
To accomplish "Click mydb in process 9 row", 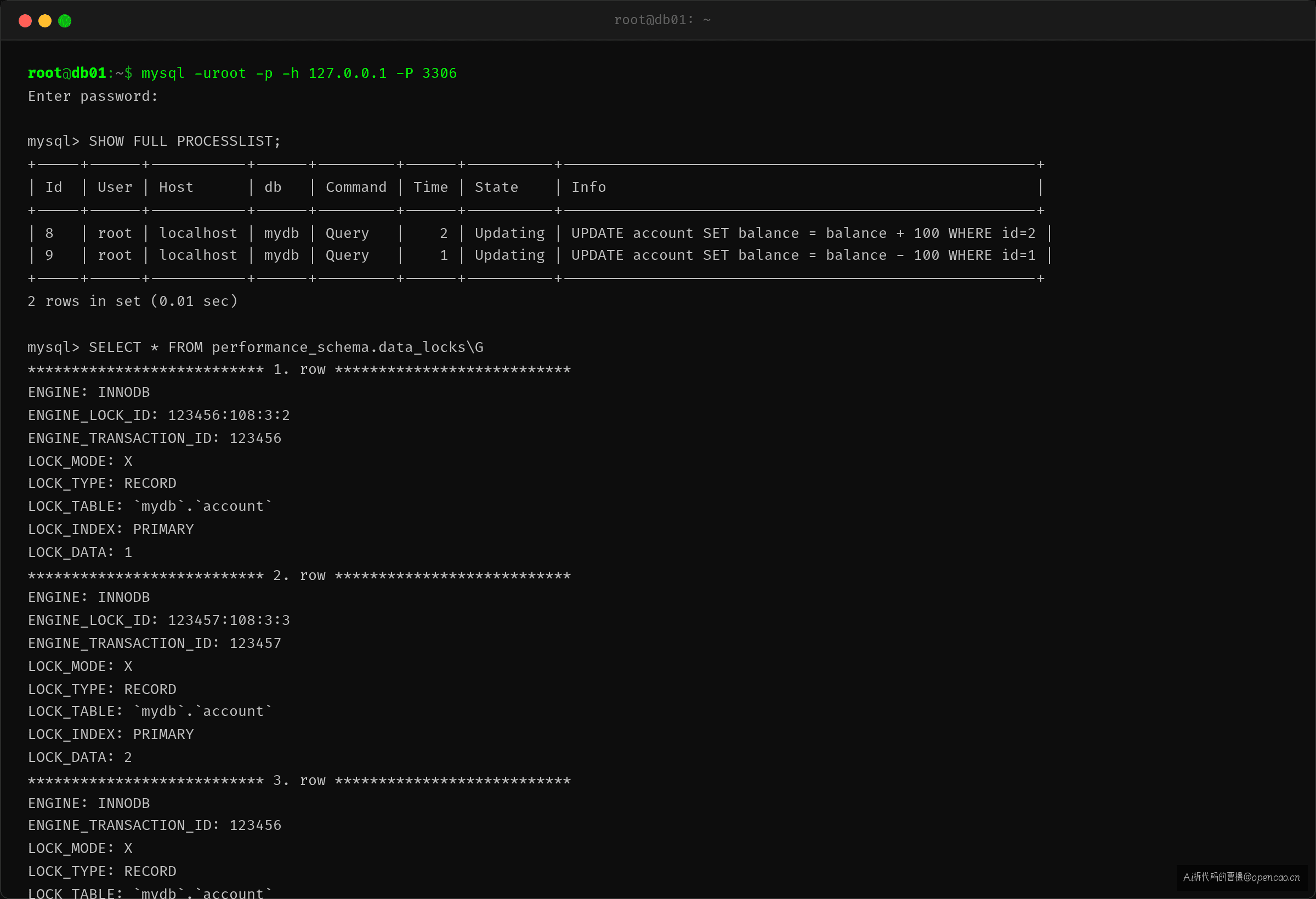I will point(281,255).
